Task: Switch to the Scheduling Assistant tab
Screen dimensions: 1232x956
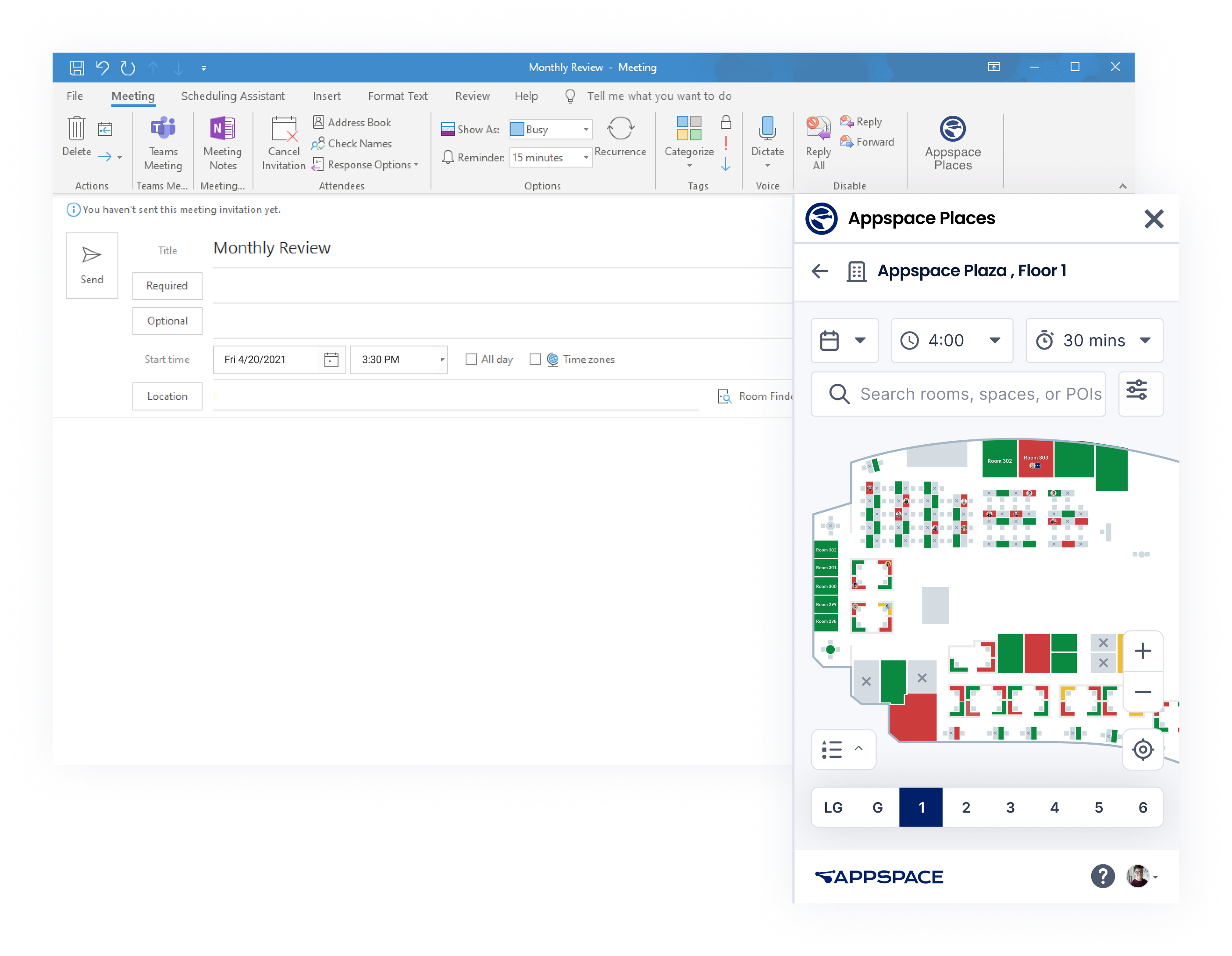Action: [233, 96]
